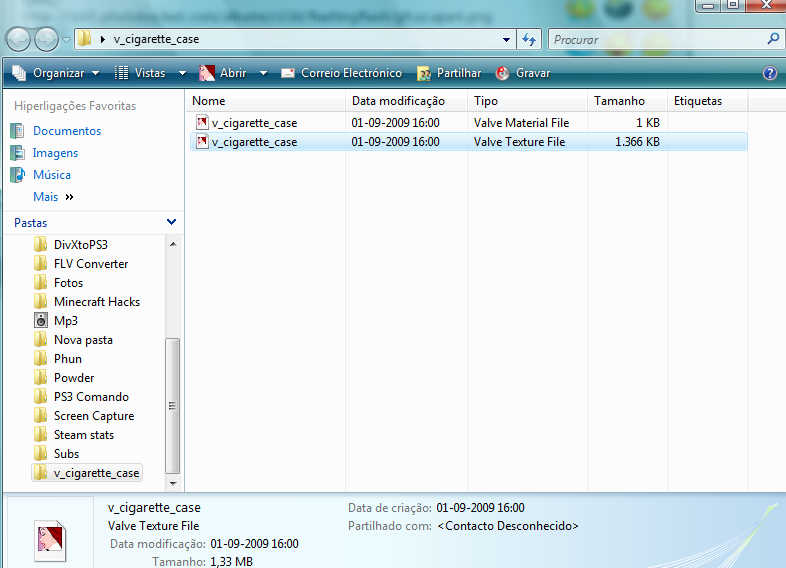Click the search magnifier icon
The width and height of the screenshot is (786, 568).
pos(773,39)
